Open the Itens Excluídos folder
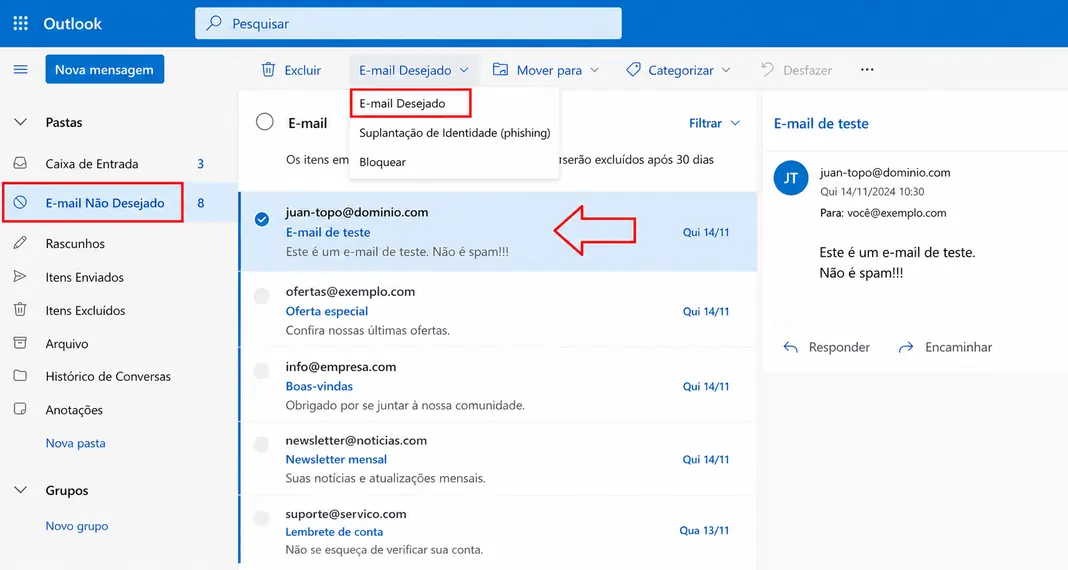The image size is (1068, 570). (x=85, y=311)
